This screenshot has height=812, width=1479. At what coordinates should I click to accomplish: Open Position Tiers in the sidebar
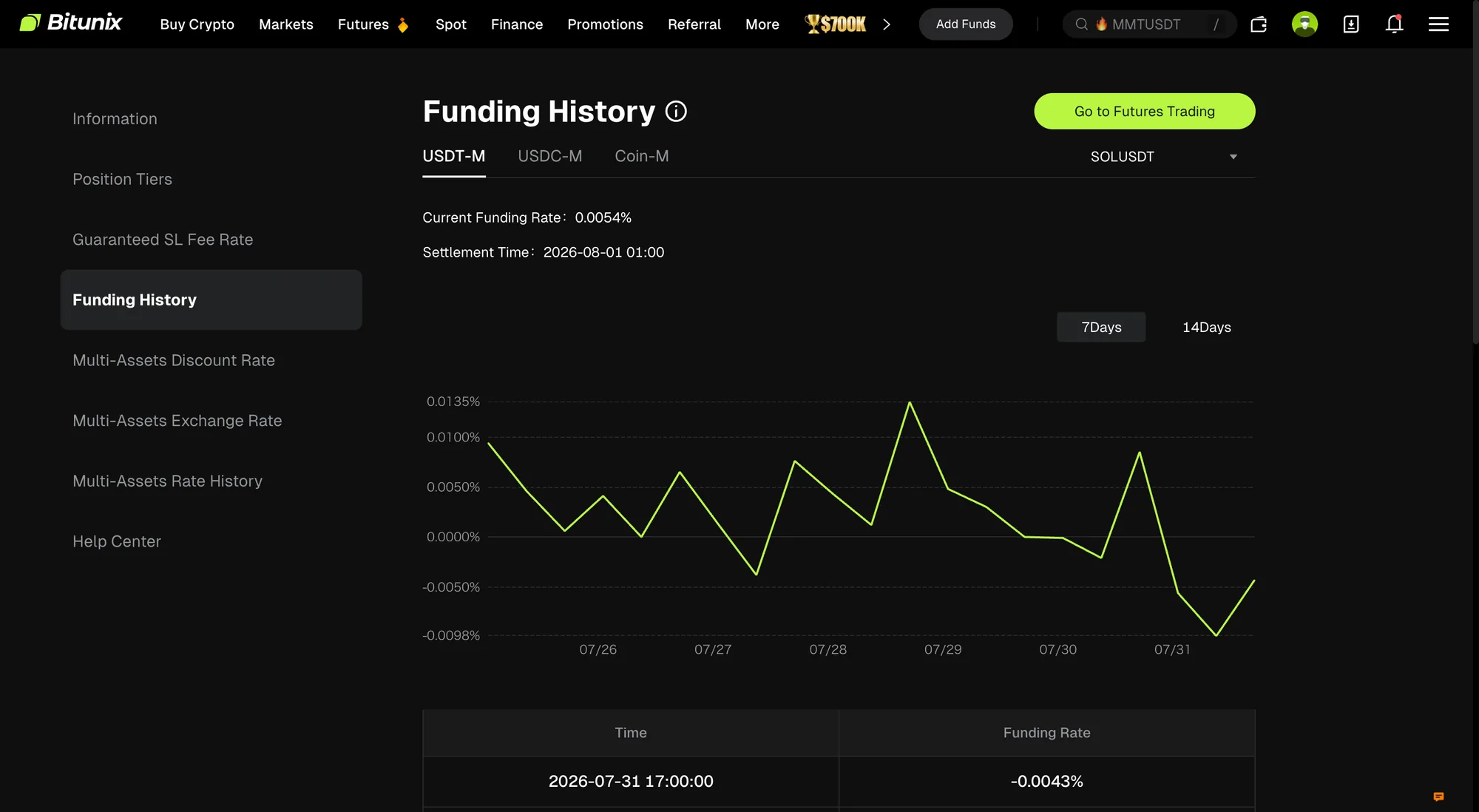coord(122,179)
